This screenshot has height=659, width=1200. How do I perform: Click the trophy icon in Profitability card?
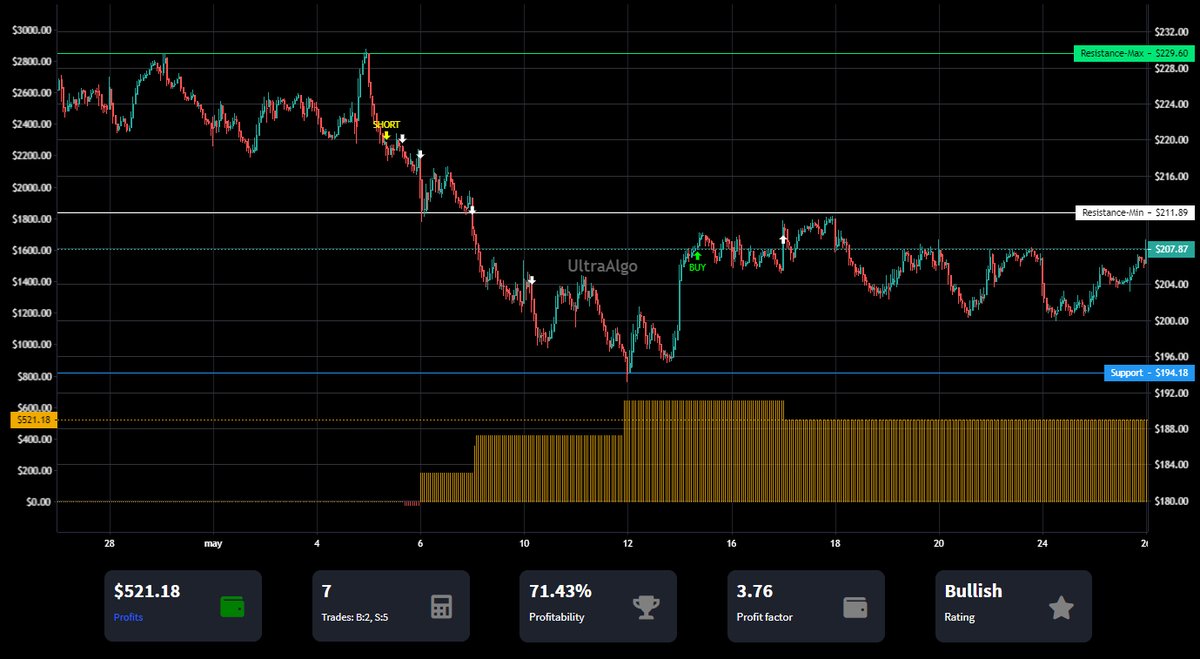(x=646, y=606)
